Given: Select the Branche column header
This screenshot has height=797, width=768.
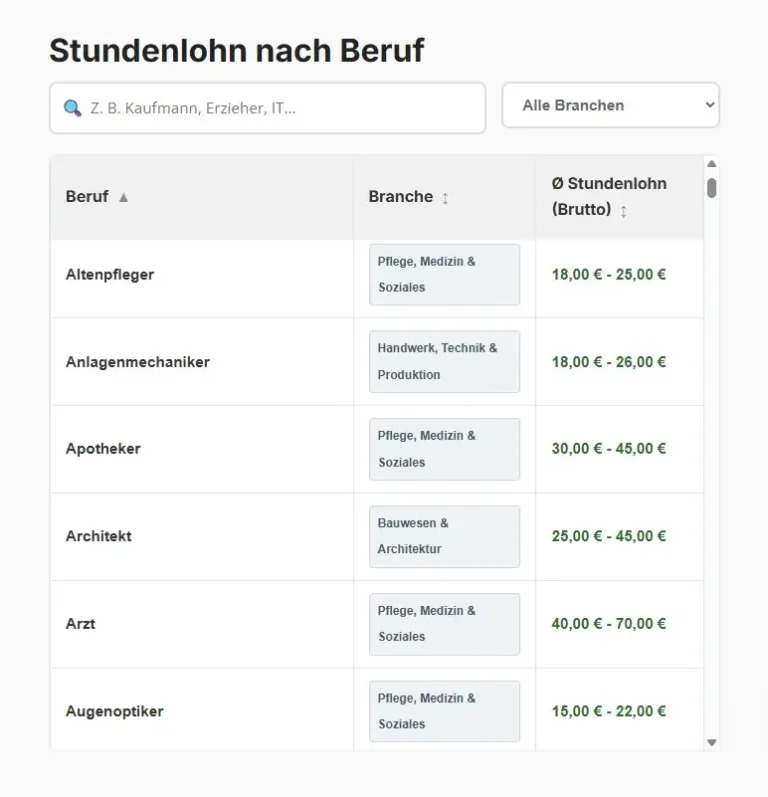Looking at the screenshot, I should click(x=400, y=197).
